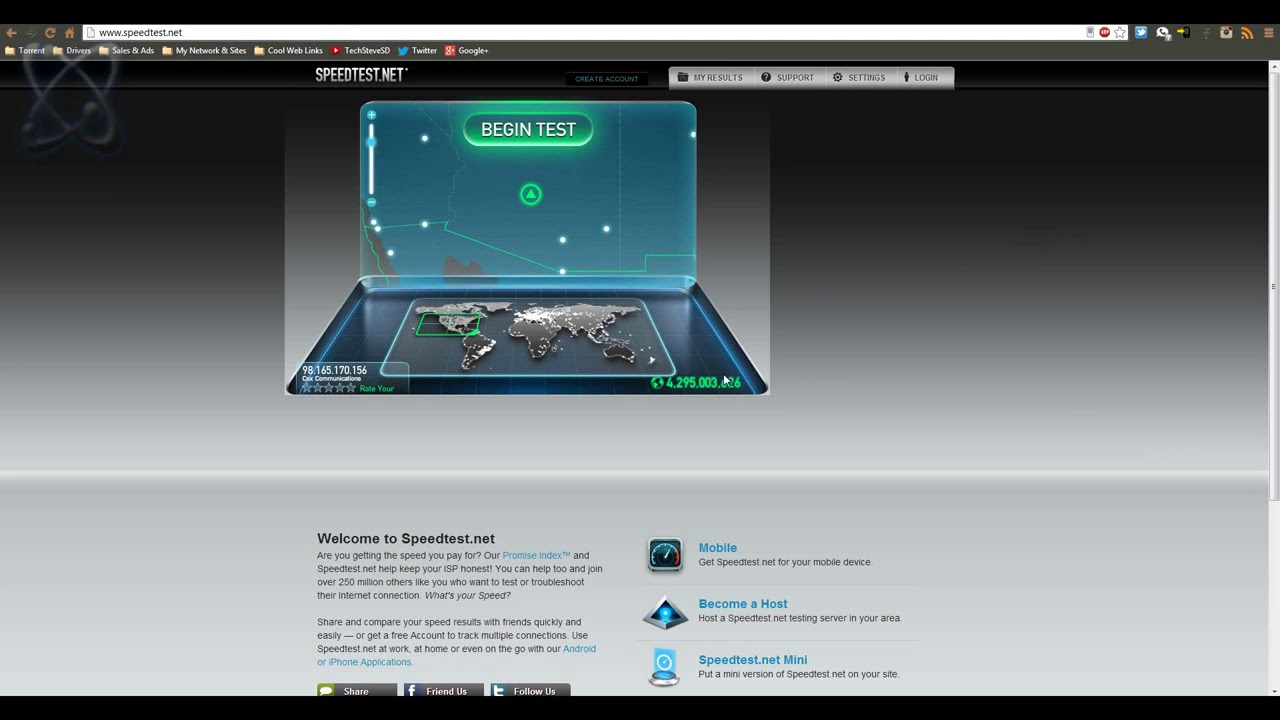Viewport: 1280px width, 720px height.
Task: Go back with the browser back arrow
Action: click(x=11, y=33)
